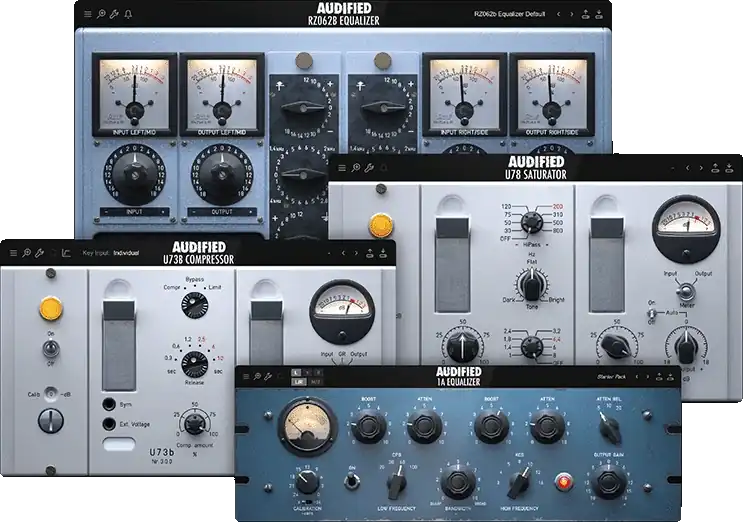Click the bell notification icon in RZ062B Equalizer
Image resolution: width=743 pixels, height=522 pixels.
click(128, 14)
